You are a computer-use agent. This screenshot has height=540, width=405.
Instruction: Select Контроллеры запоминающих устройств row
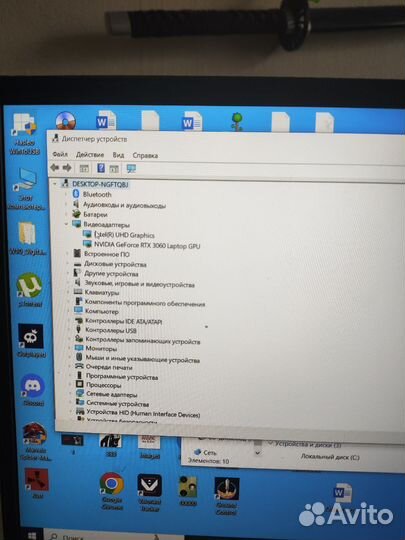point(143,341)
